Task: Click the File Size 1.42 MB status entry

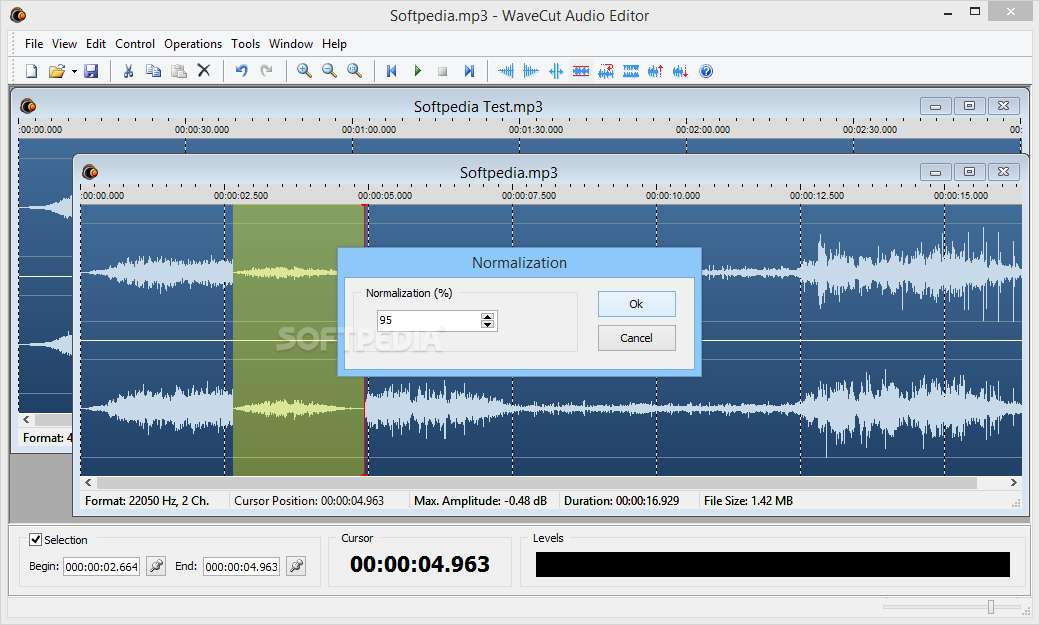Action: (748, 501)
